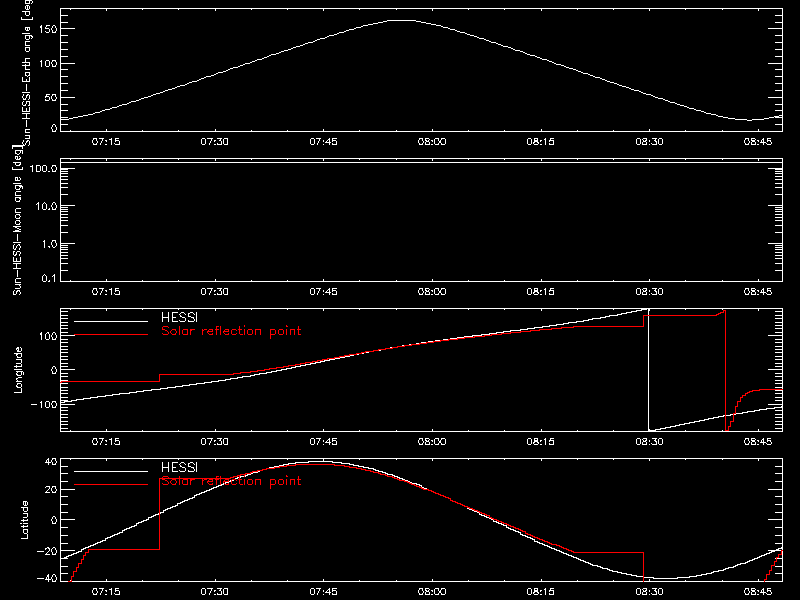Click the -40 tick on Latitude plot

coord(46,579)
